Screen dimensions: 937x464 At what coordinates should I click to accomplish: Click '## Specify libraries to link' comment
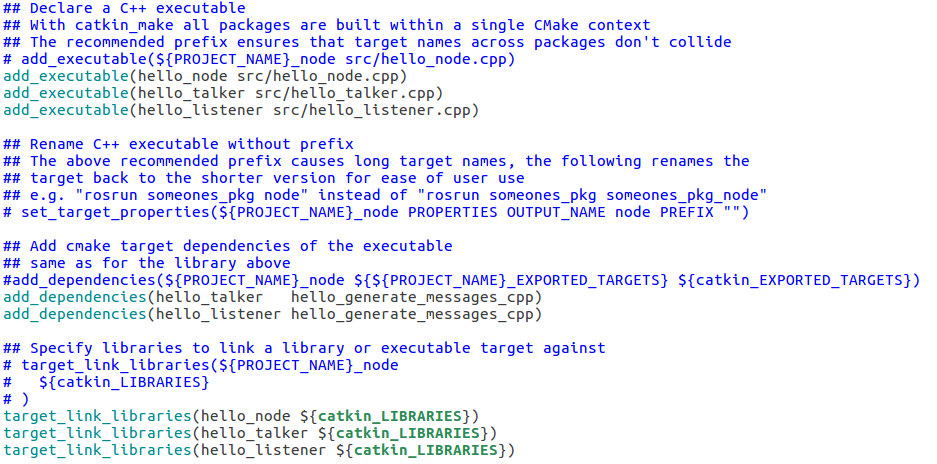coord(304,348)
